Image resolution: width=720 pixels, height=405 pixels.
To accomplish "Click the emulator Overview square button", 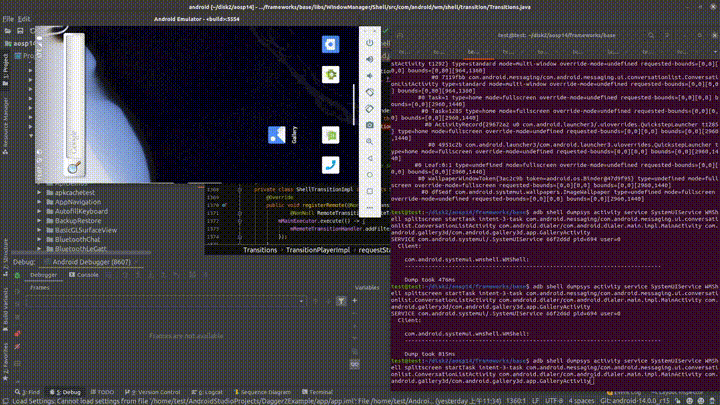I will pyautogui.click(x=370, y=191).
